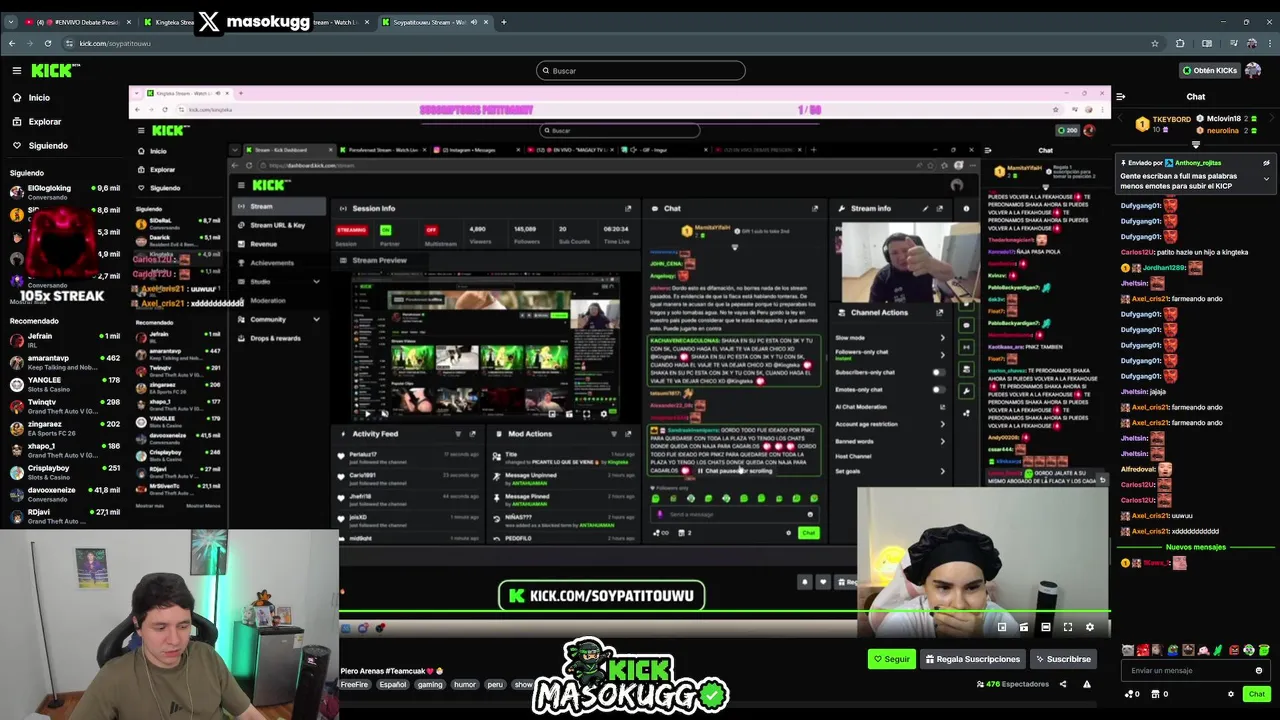This screenshot has height=720, width=1280.
Task: Report the stream with warning icon
Action: 1087,684
